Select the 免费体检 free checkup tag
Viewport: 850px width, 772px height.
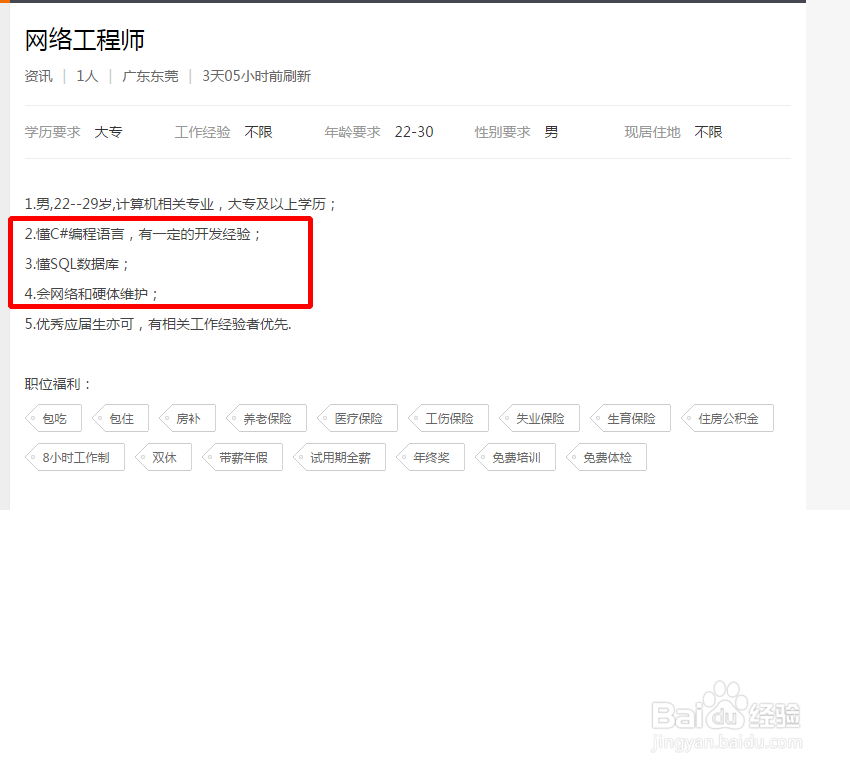607,457
